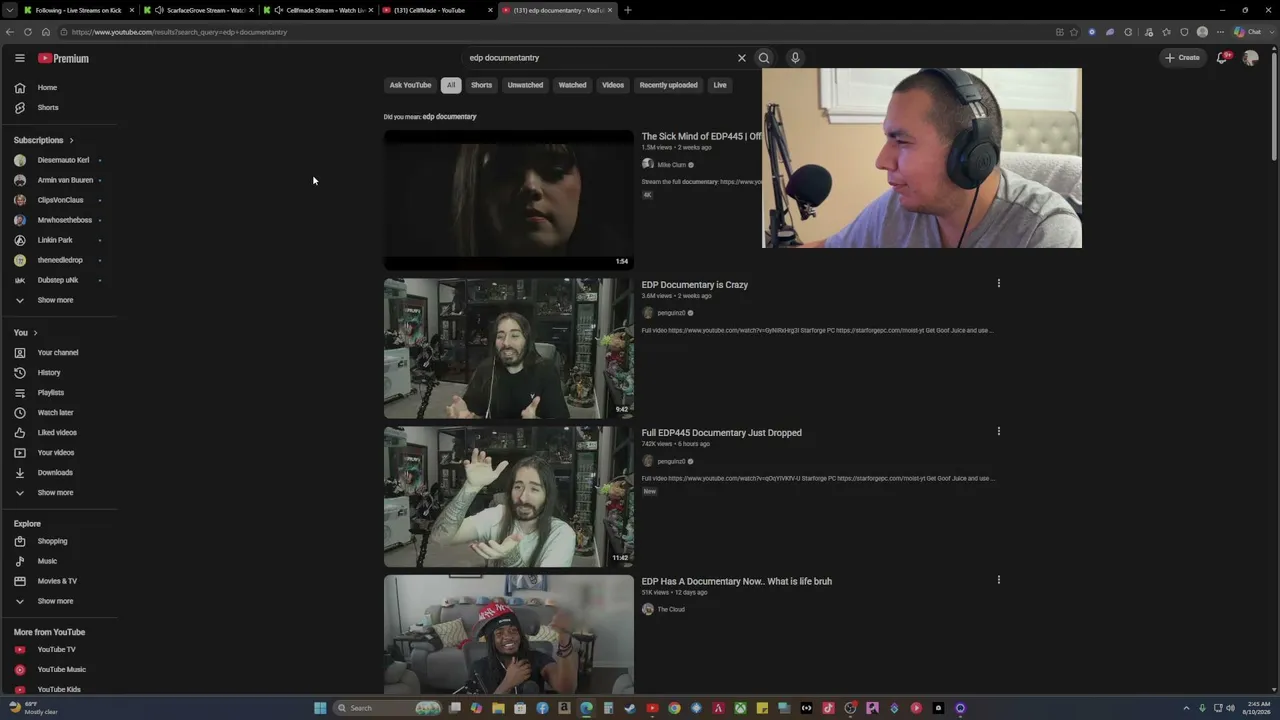This screenshot has width=1280, height=720.
Task: Open the Xbox app on the taskbar
Action: pyautogui.click(x=740, y=708)
